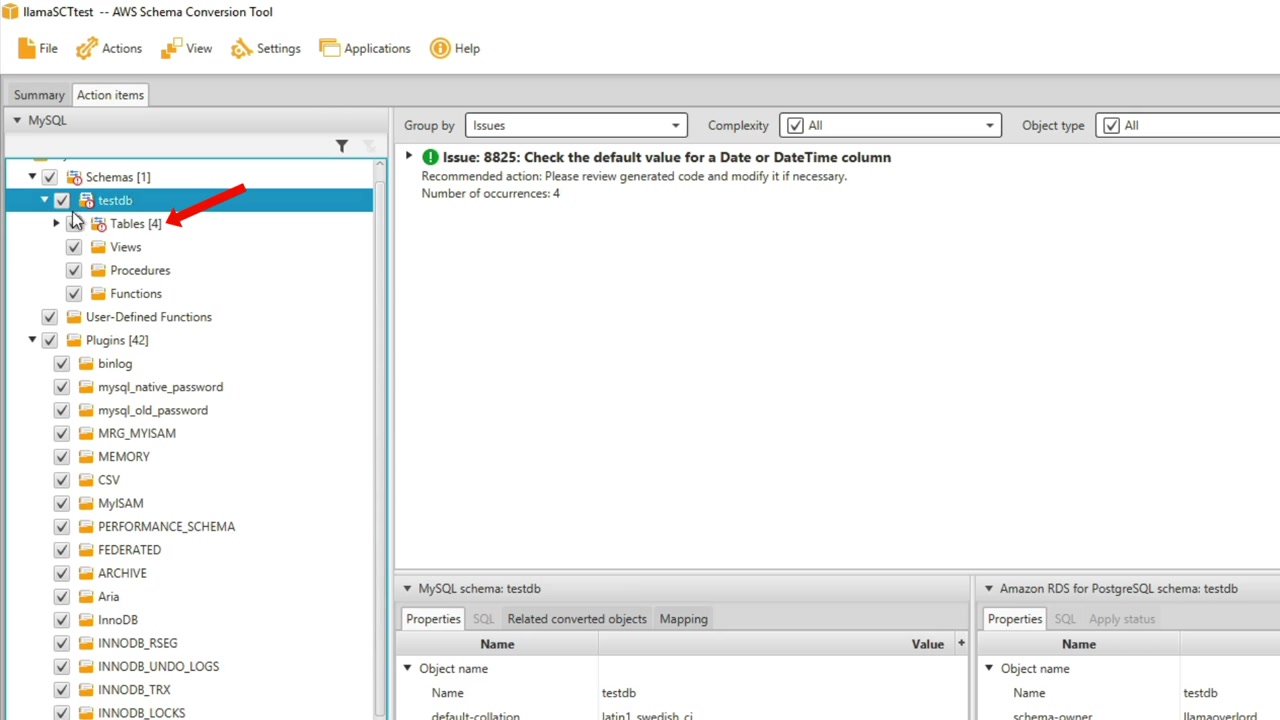Collapse the Plugins [42] tree node
This screenshot has height=720, width=1280.
[x=32, y=340]
